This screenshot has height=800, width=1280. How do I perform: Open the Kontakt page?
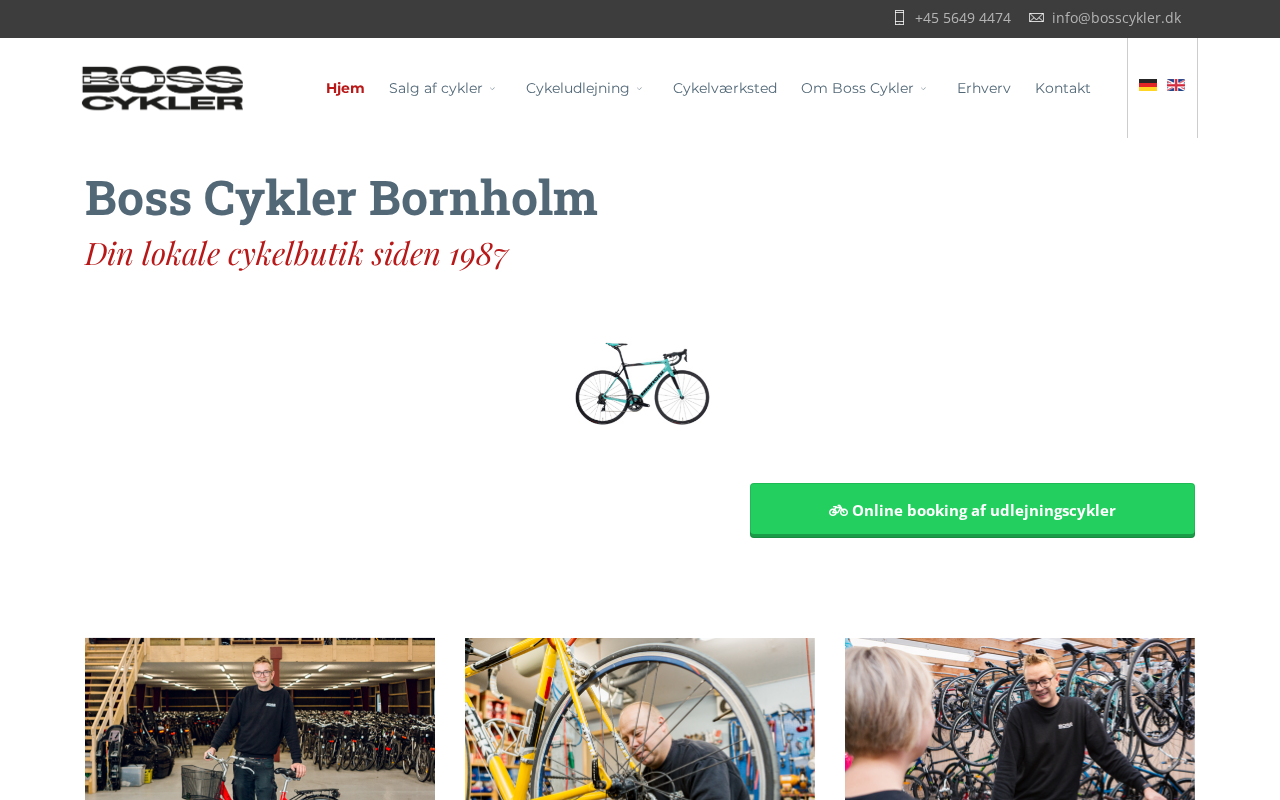(x=1063, y=88)
